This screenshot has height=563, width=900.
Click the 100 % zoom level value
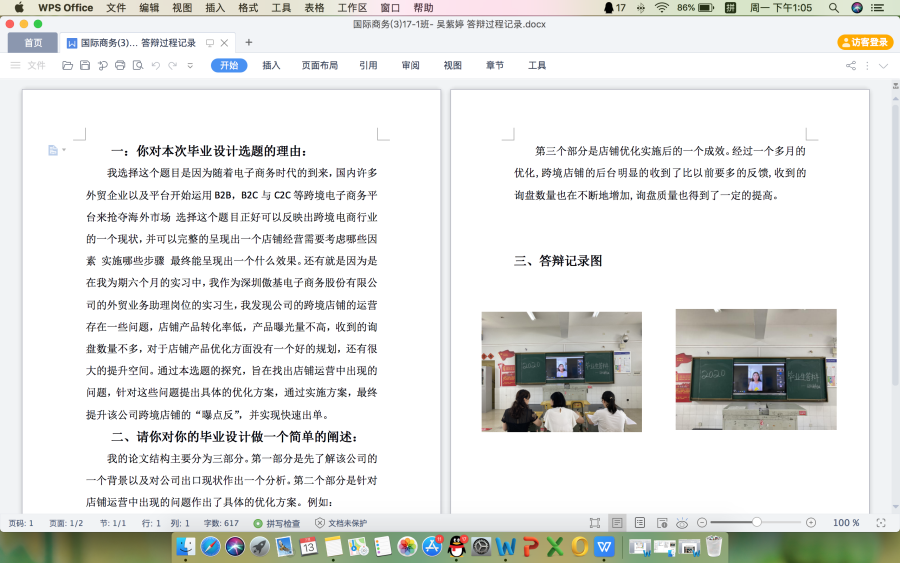846,523
